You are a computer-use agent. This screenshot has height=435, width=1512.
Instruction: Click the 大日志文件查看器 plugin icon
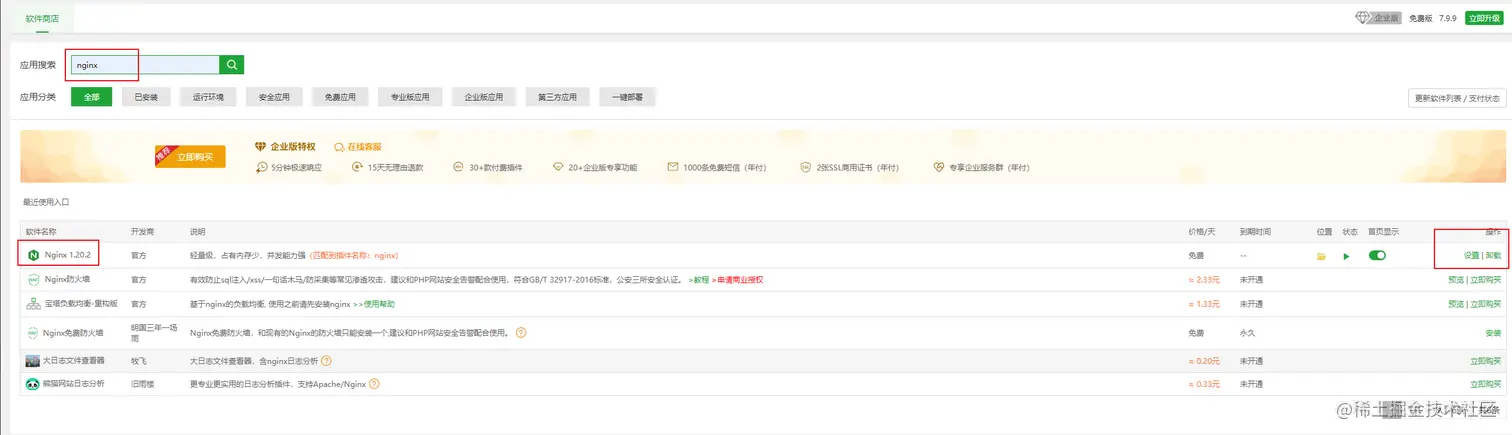pos(33,361)
